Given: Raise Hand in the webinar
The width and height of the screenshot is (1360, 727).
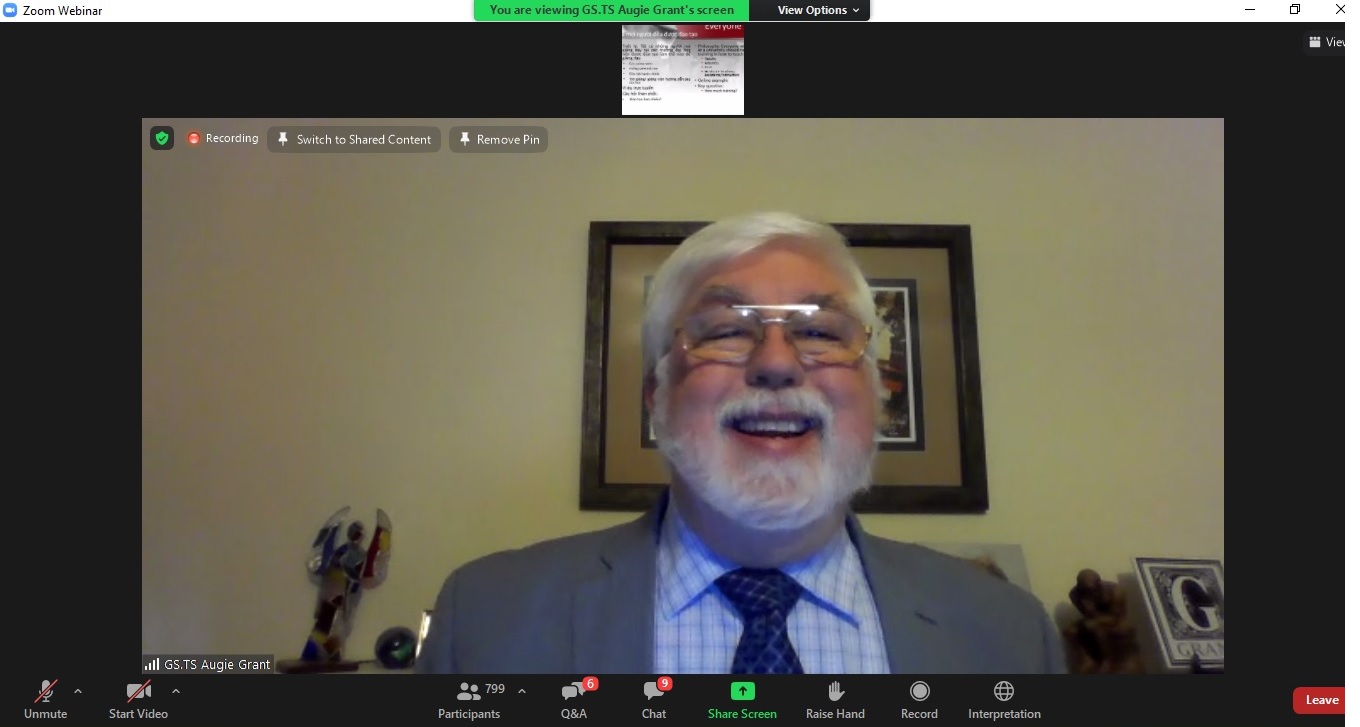Looking at the screenshot, I should pyautogui.click(x=835, y=698).
